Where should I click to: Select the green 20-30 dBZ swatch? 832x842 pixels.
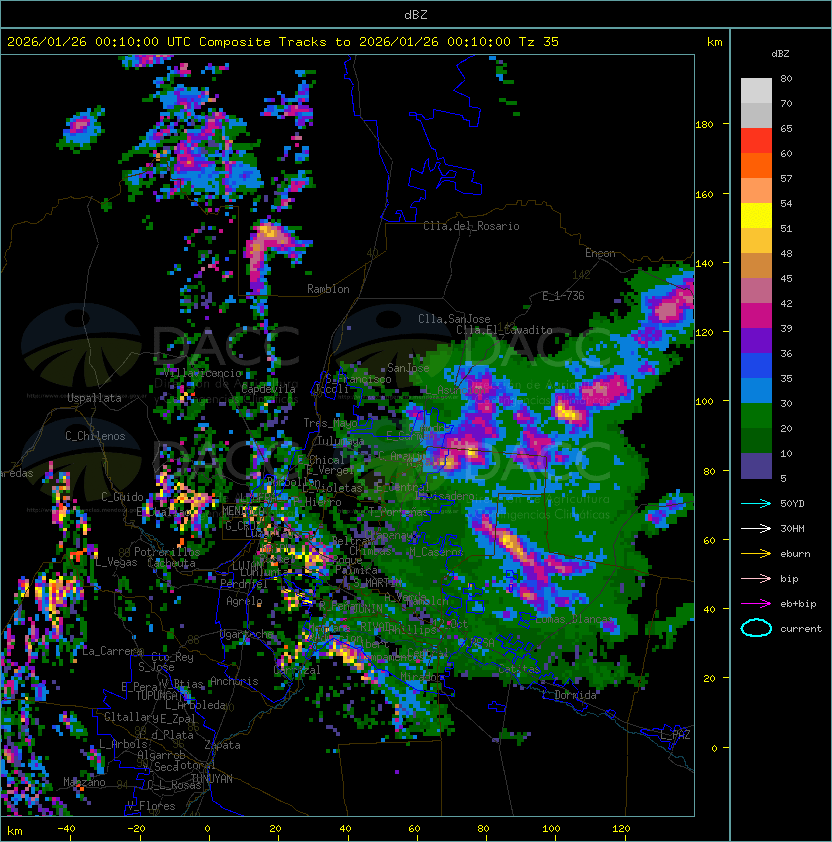tap(756, 415)
